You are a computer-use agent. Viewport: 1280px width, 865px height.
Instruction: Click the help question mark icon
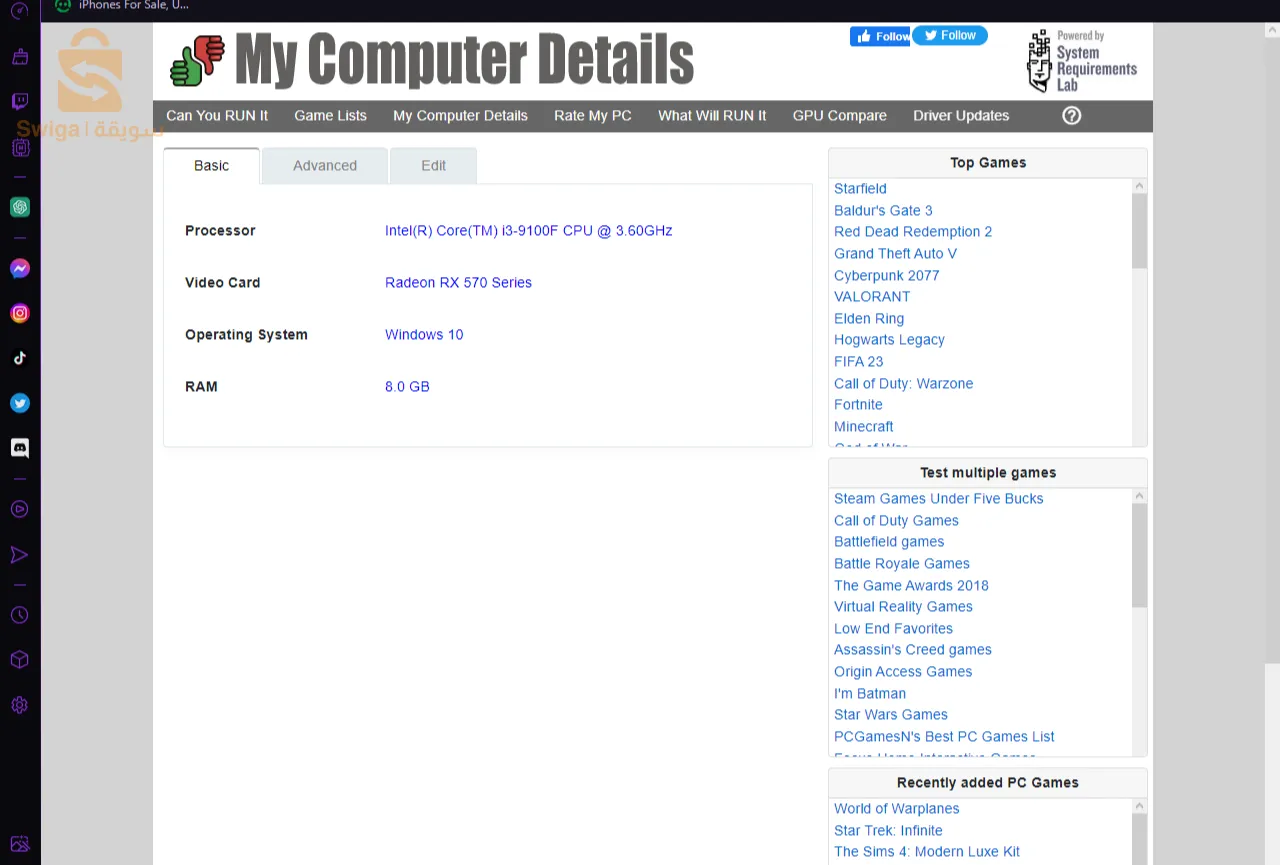1071,115
